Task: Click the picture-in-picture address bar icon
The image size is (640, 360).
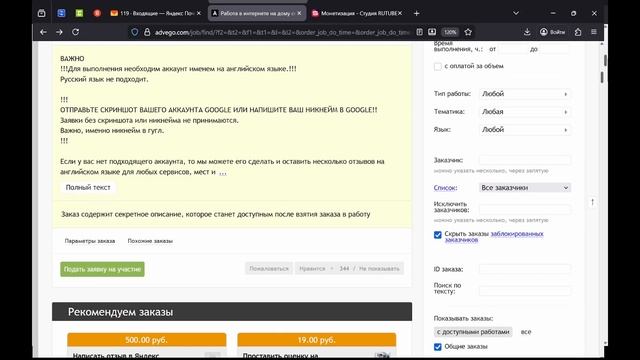Action: click(x=432, y=32)
